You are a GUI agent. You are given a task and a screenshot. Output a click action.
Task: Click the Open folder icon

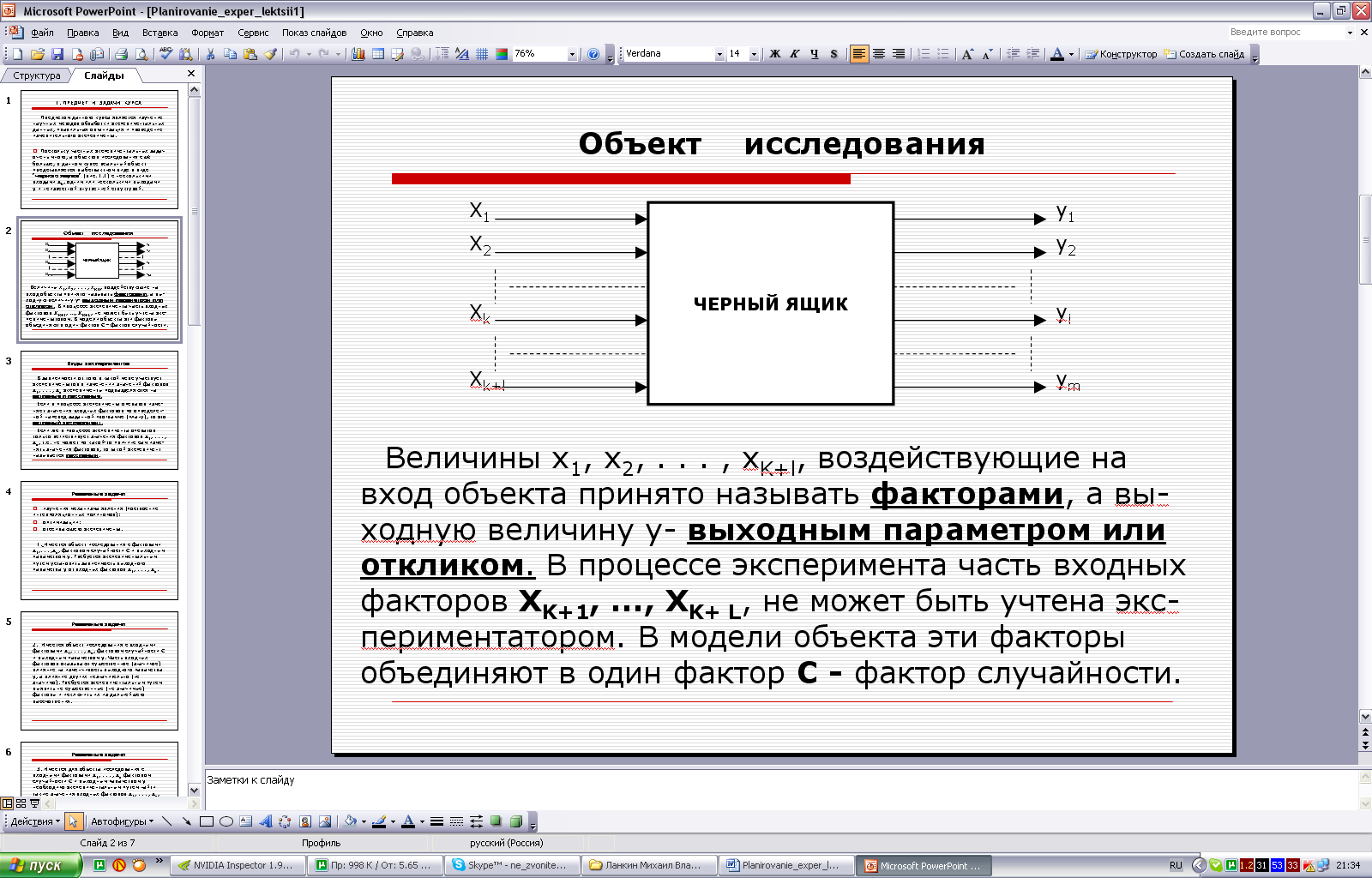tap(37, 54)
